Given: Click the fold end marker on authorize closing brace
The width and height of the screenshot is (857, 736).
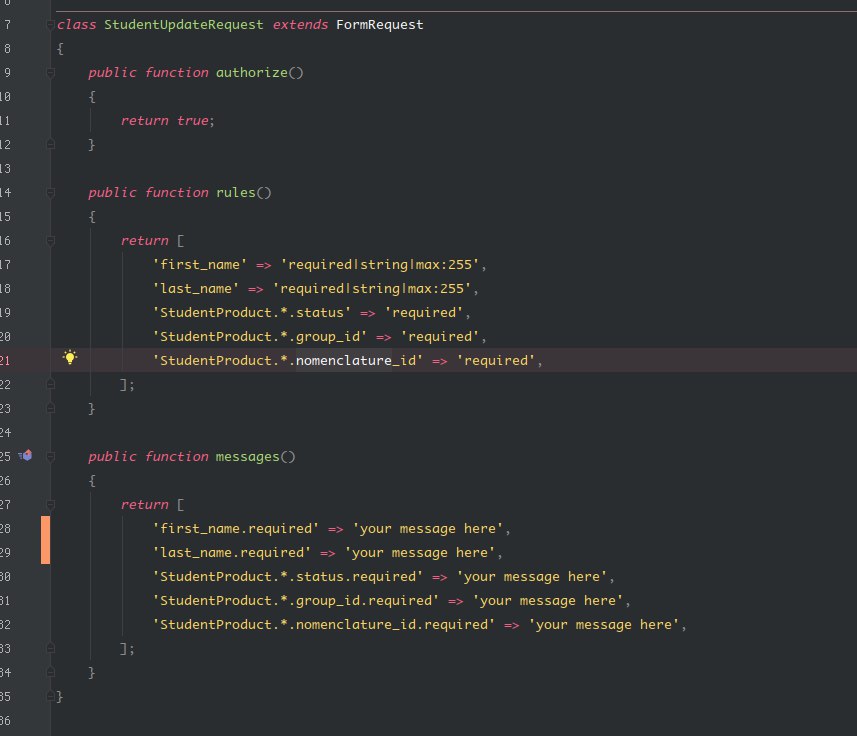Looking at the screenshot, I should [x=50, y=144].
